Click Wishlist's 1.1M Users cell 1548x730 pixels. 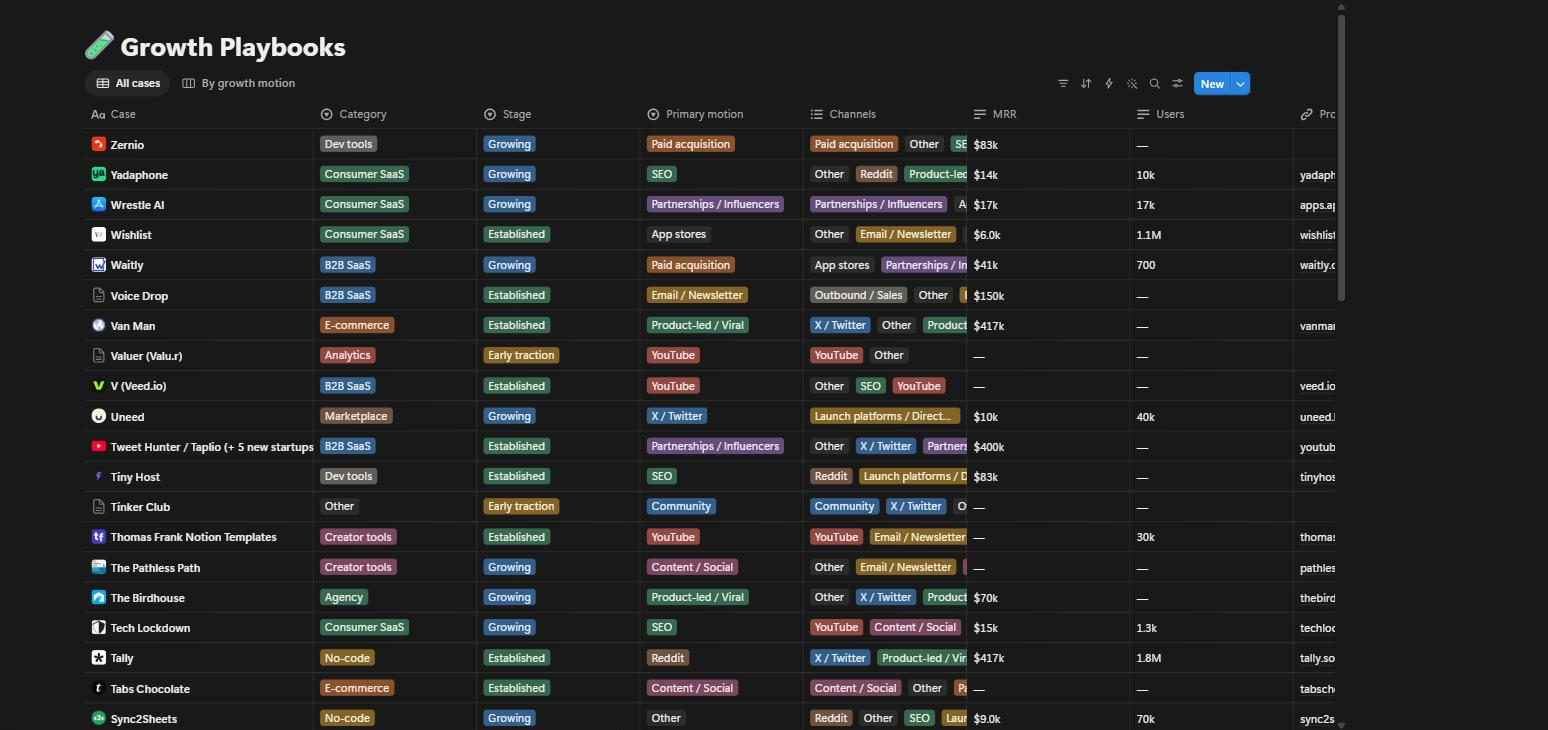point(1211,235)
